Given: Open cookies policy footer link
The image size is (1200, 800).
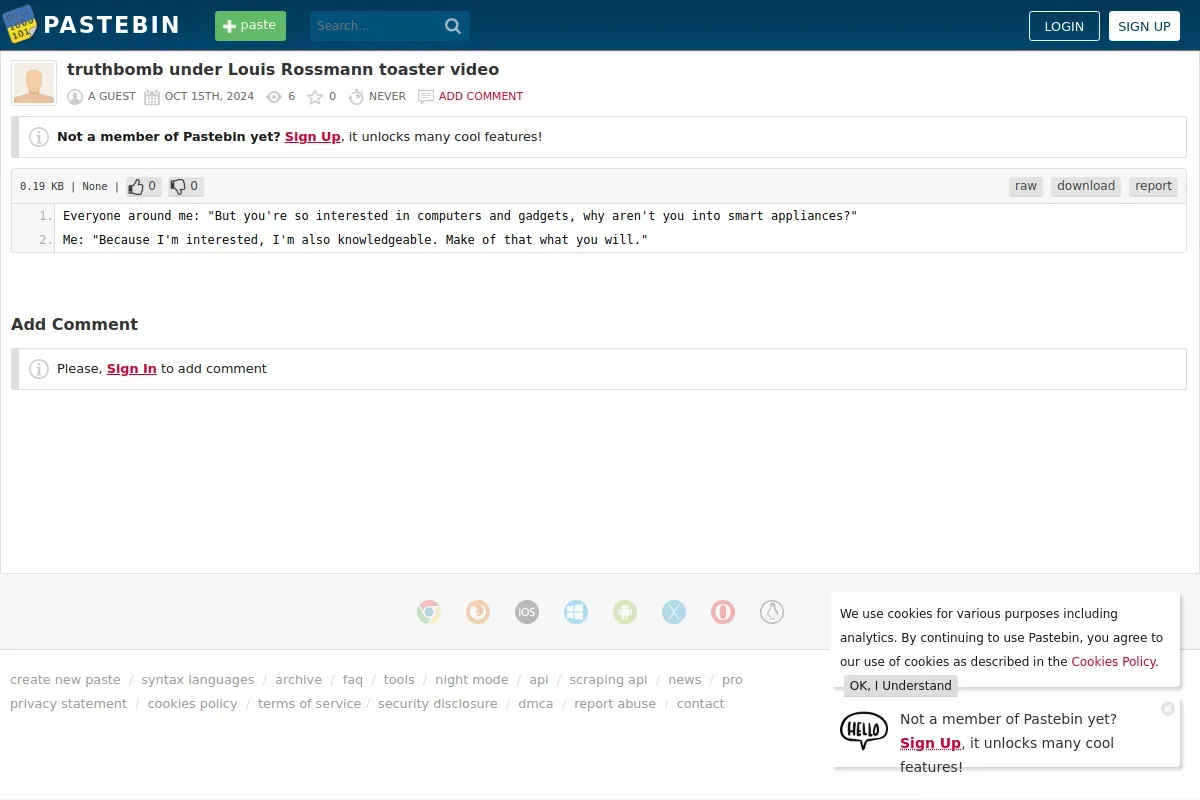Looking at the screenshot, I should (x=193, y=704).
